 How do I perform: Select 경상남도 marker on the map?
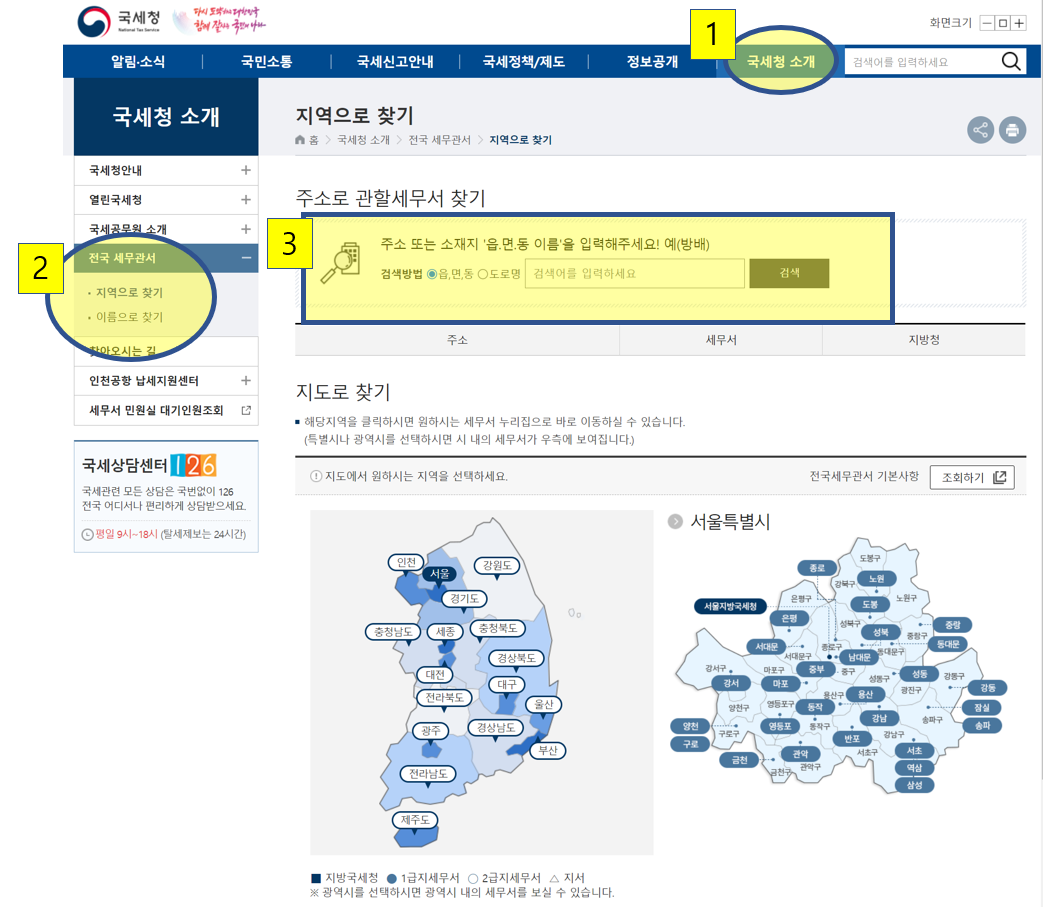495,728
